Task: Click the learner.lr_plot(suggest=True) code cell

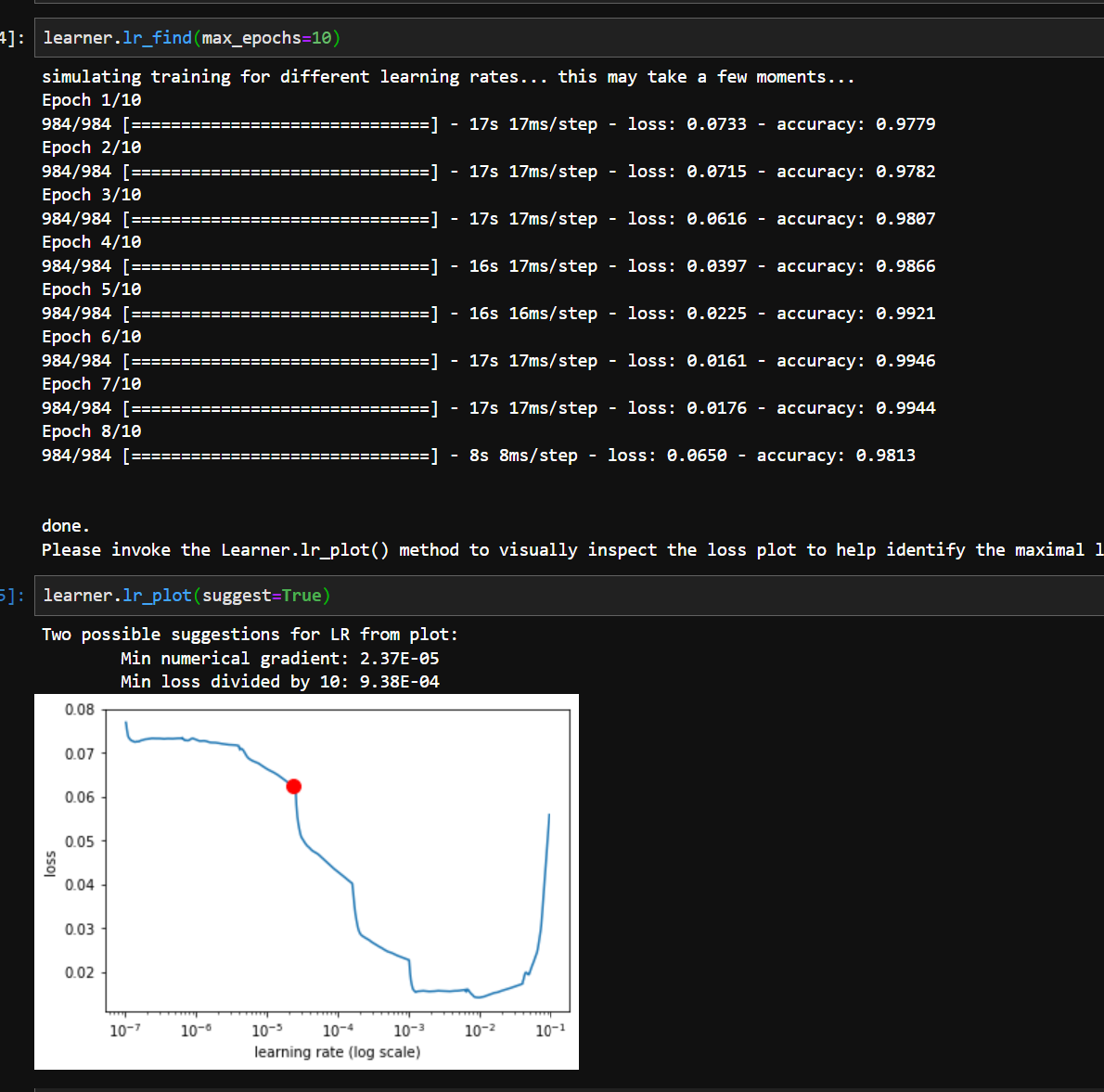Action: pyautogui.click(x=569, y=596)
